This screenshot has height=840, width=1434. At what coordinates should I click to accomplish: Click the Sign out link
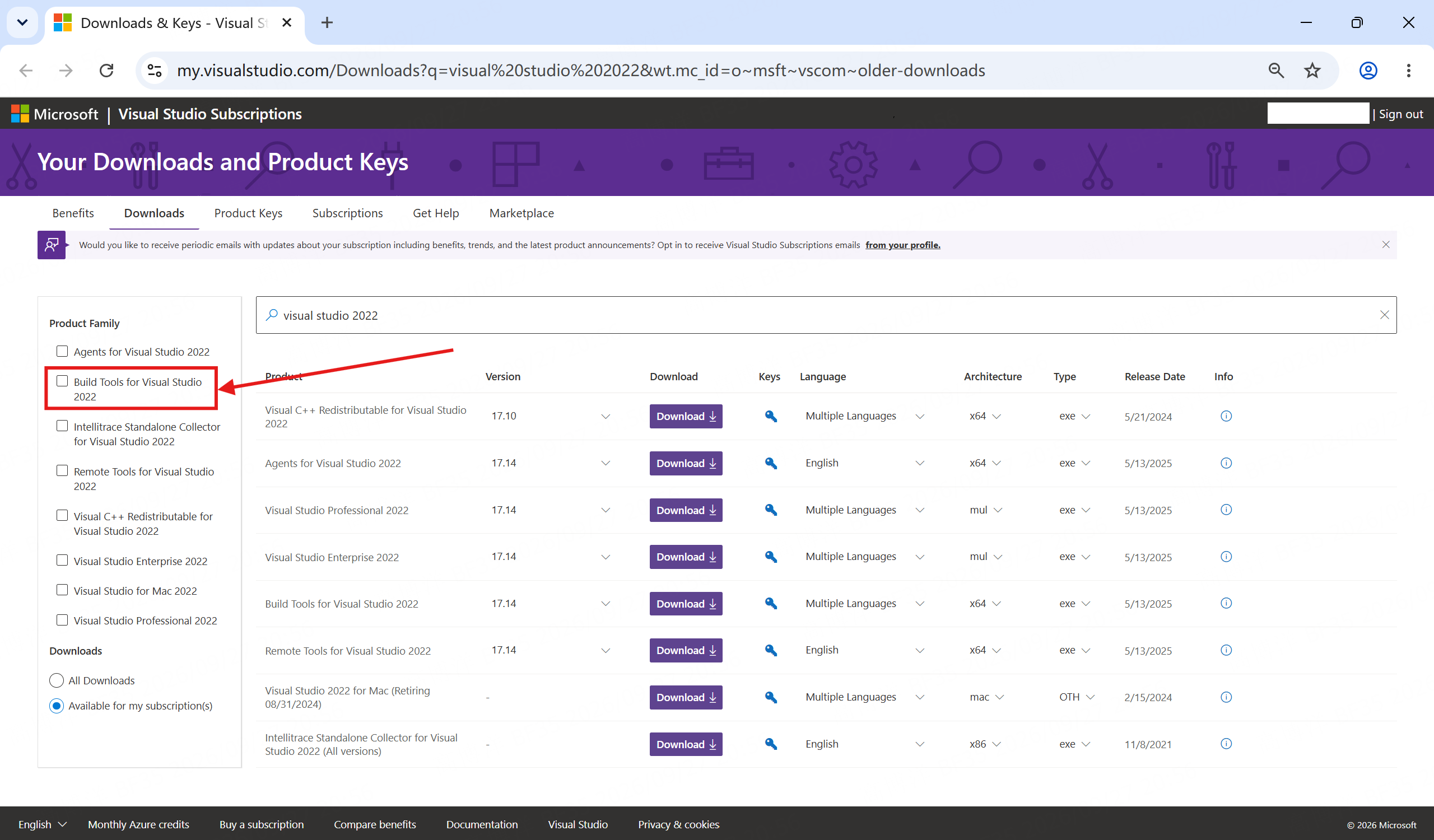pos(1400,114)
